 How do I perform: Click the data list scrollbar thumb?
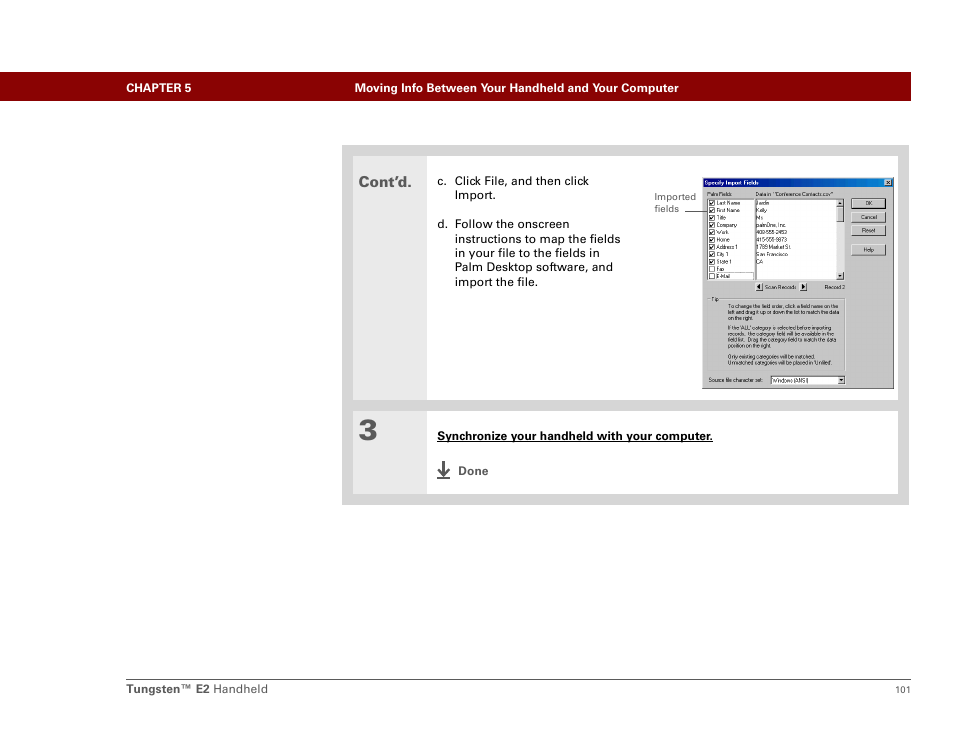tap(840, 215)
